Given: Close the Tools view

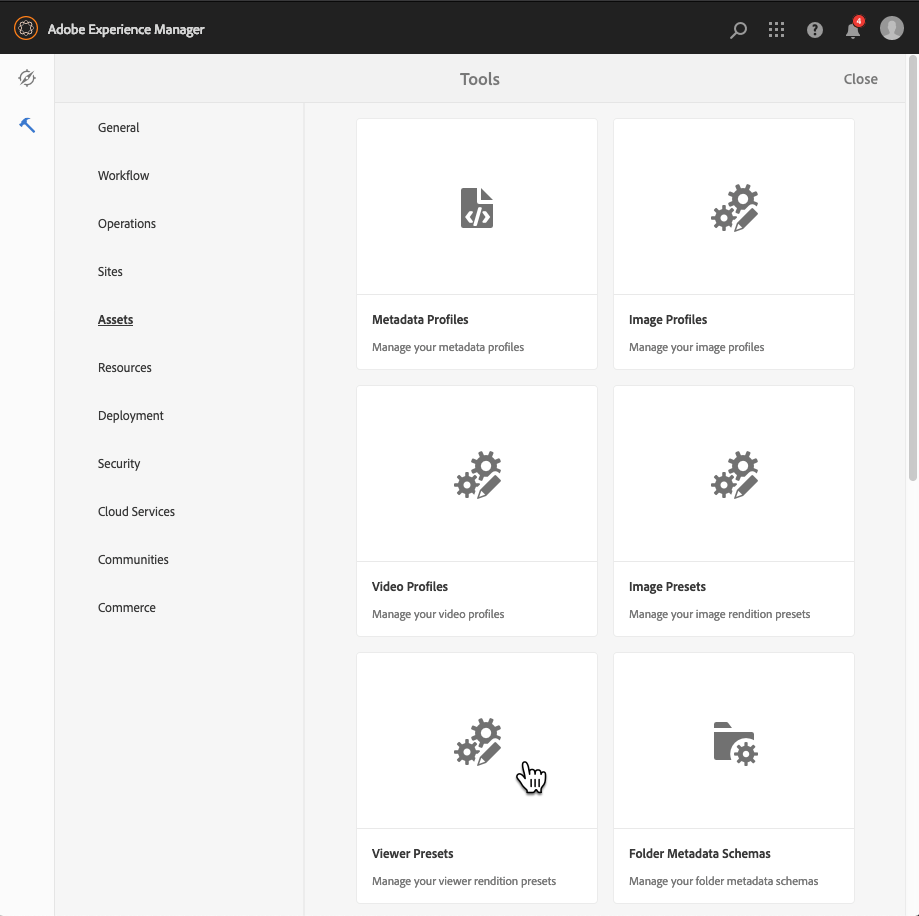Looking at the screenshot, I should pos(860,78).
